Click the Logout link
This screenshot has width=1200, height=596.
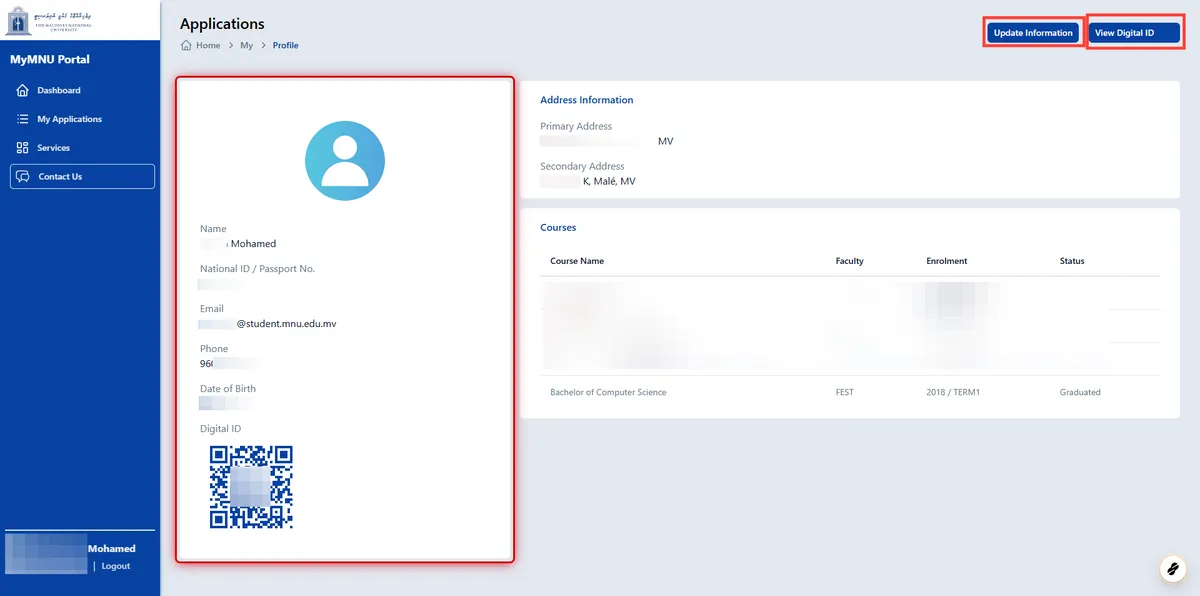[x=116, y=566]
